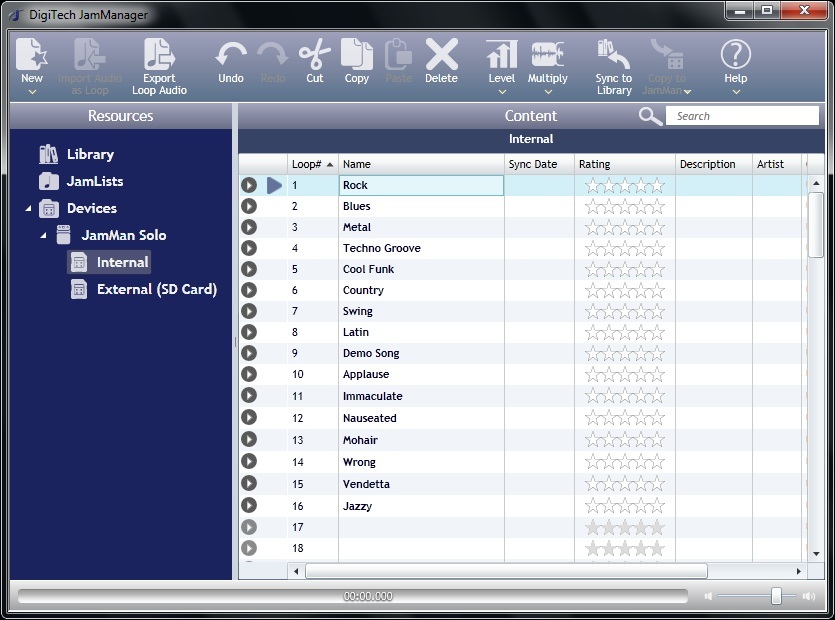Play the Metal loop preview

[249, 227]
